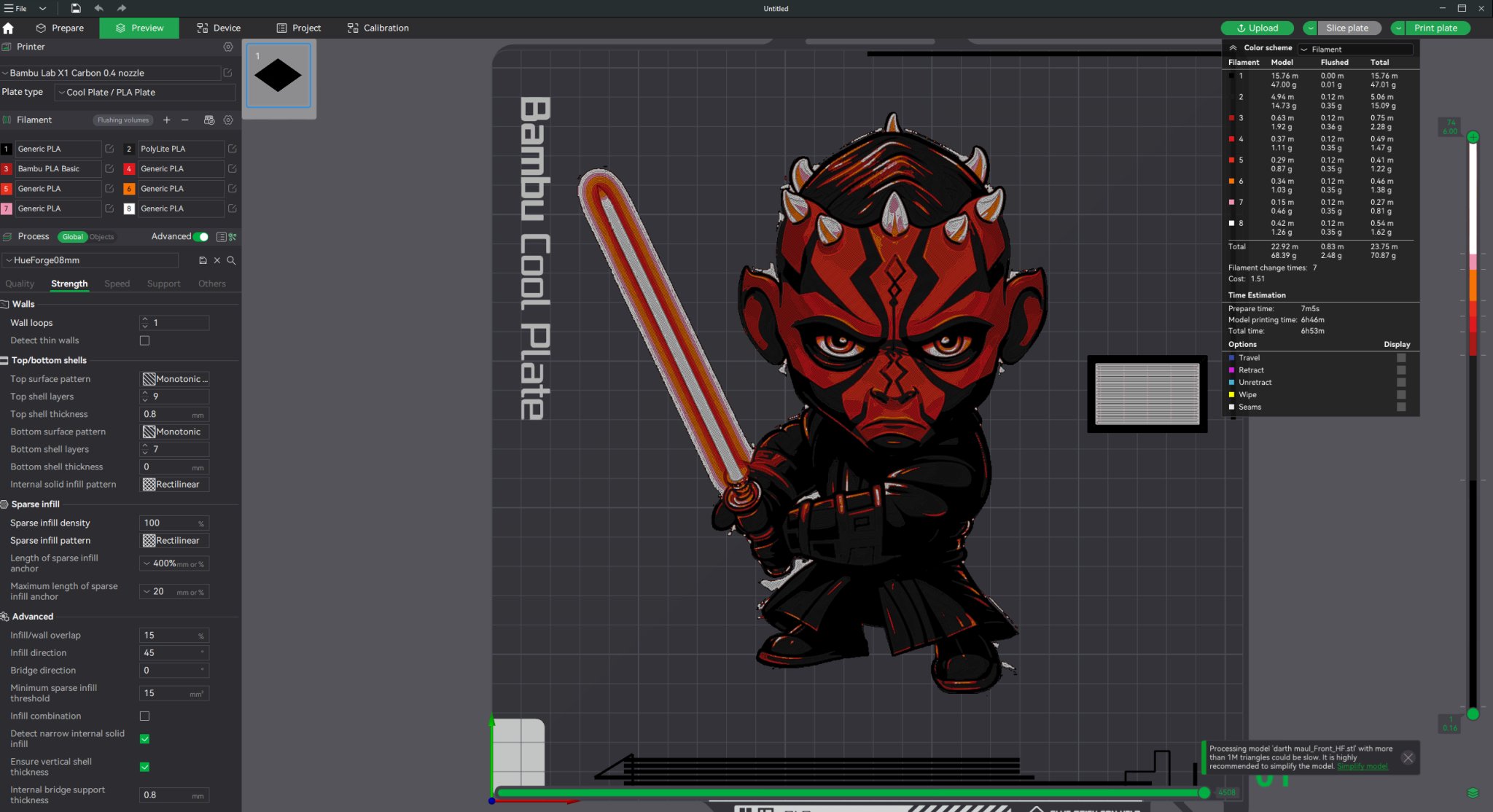Remove a filament with the minus icon
The image size is (1493, 812).
pos(185,120)
